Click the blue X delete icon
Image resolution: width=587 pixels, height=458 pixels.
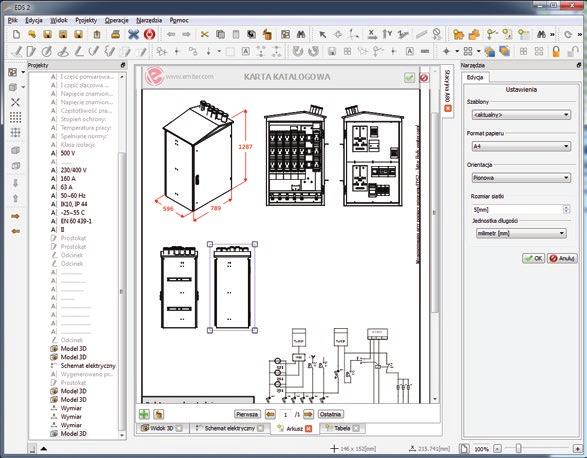[x=133, y=34]
